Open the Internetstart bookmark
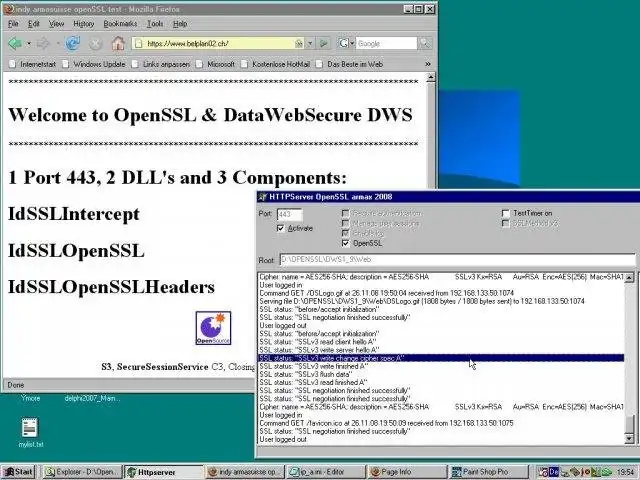 click(x=33, y=64)
